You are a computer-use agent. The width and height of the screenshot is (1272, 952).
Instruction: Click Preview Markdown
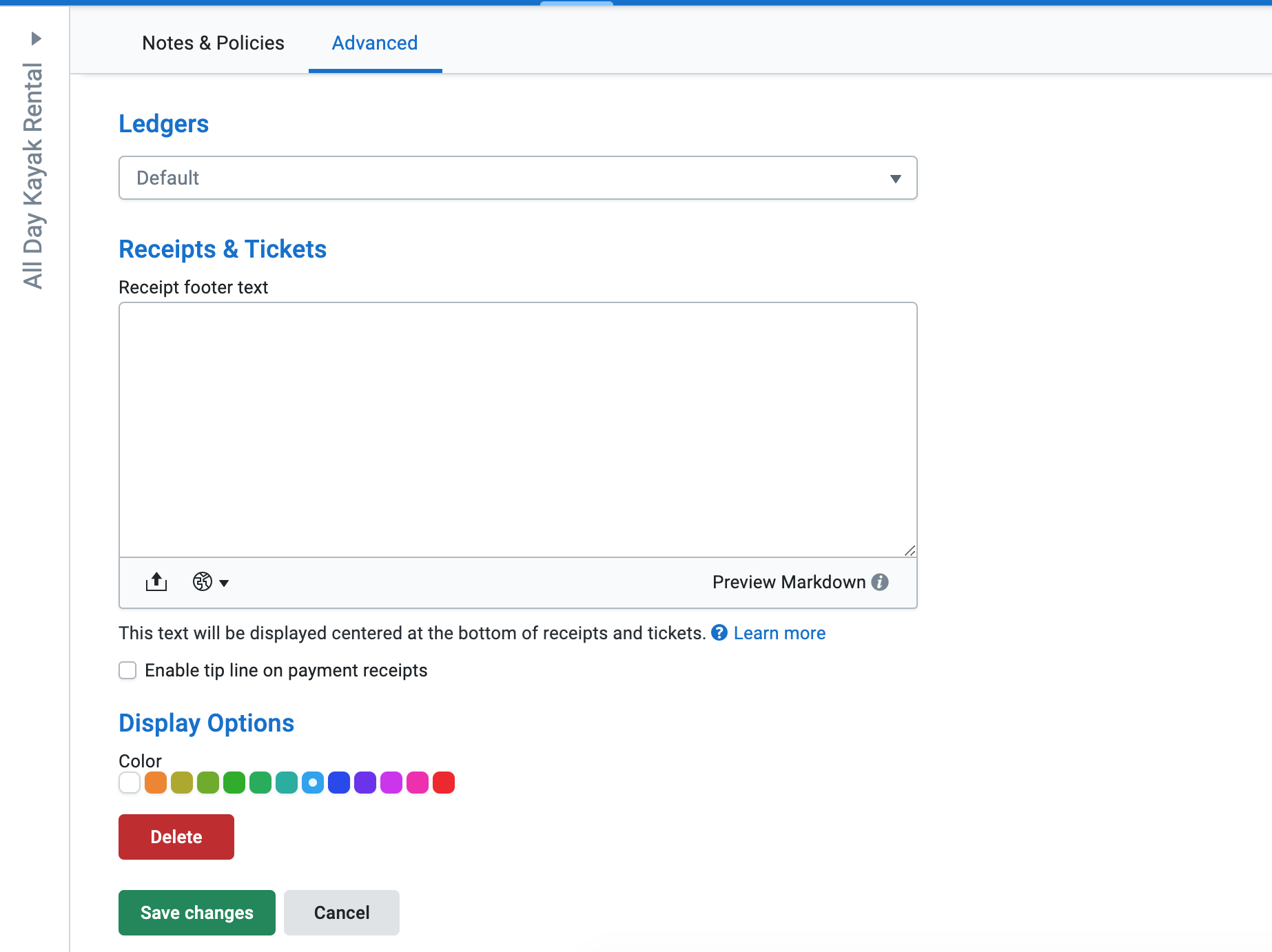tap(789, 582)
